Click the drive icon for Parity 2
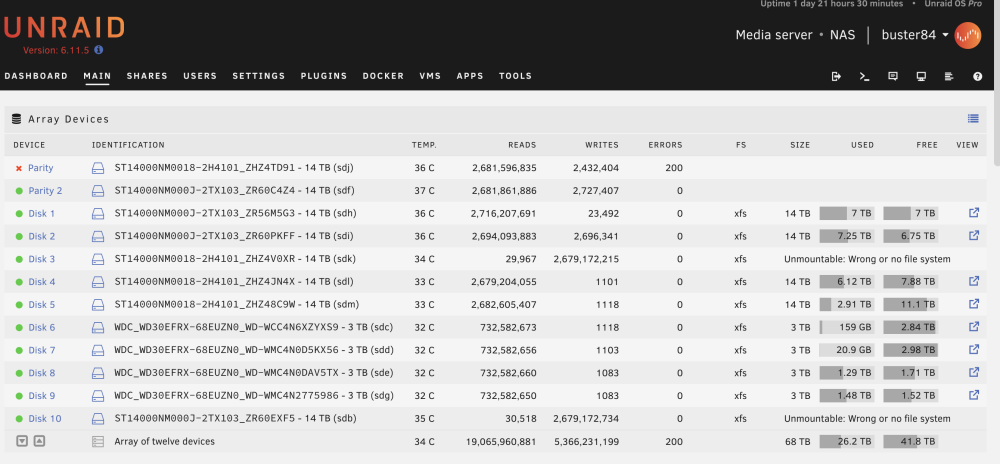The height and width of the screenshot is (464, 1000). click(x=98, y=191)
